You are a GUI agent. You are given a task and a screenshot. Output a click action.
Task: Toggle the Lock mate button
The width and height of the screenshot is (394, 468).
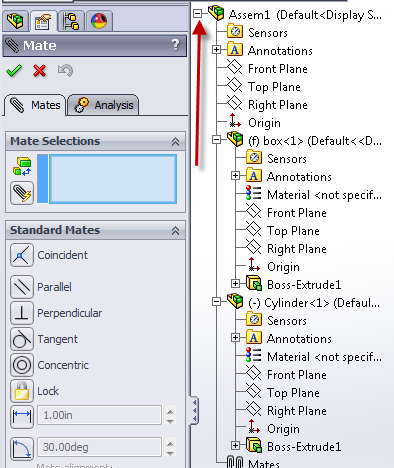click(x=22, y=391)
